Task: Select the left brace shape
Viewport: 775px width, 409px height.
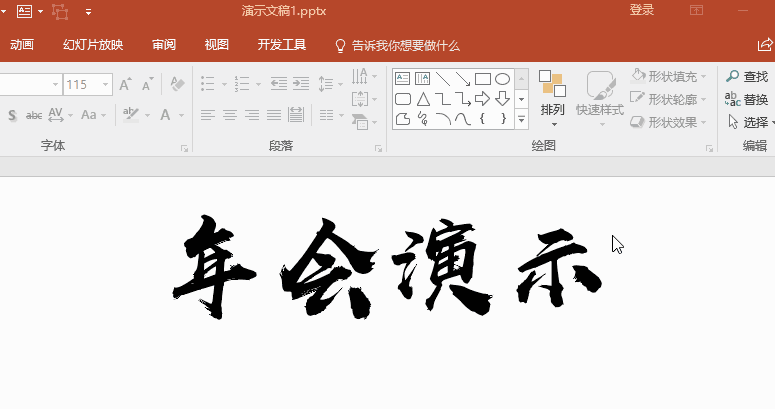Action: pos(482,119)
